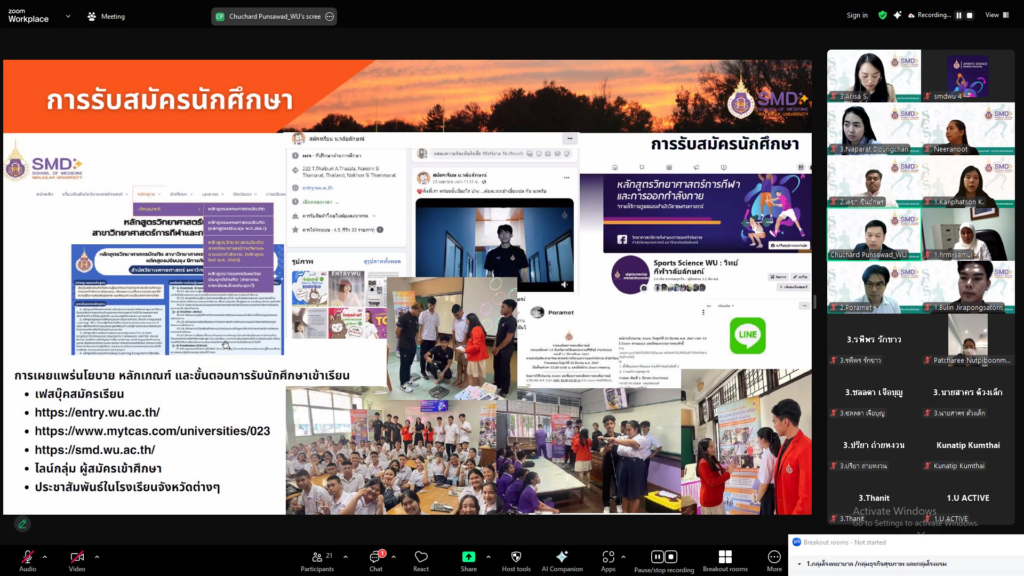Collapse the first breakout room group row
This screenshot has width=1024, height=576.
pyautogui.click(x=799, y=564)
